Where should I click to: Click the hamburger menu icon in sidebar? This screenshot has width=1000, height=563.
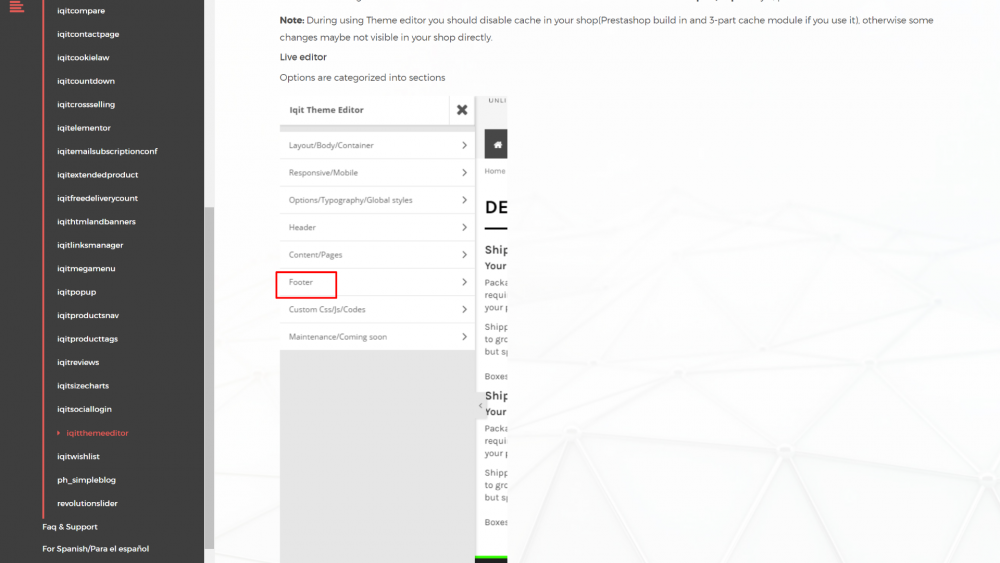click(17, 6)
